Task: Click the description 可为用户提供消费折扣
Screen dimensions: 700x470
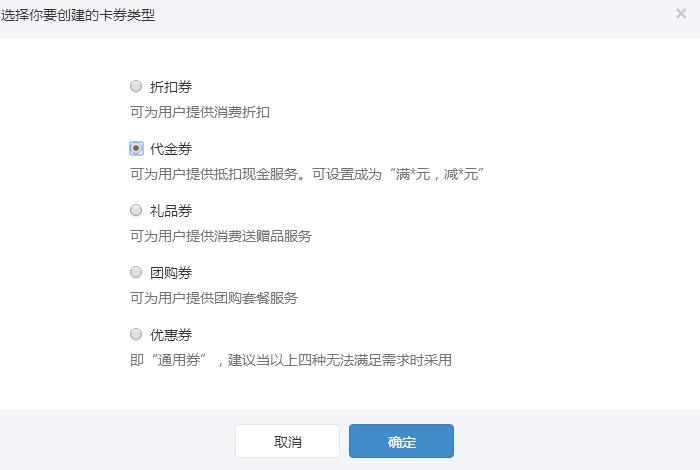Action: [x=200, y=112]
